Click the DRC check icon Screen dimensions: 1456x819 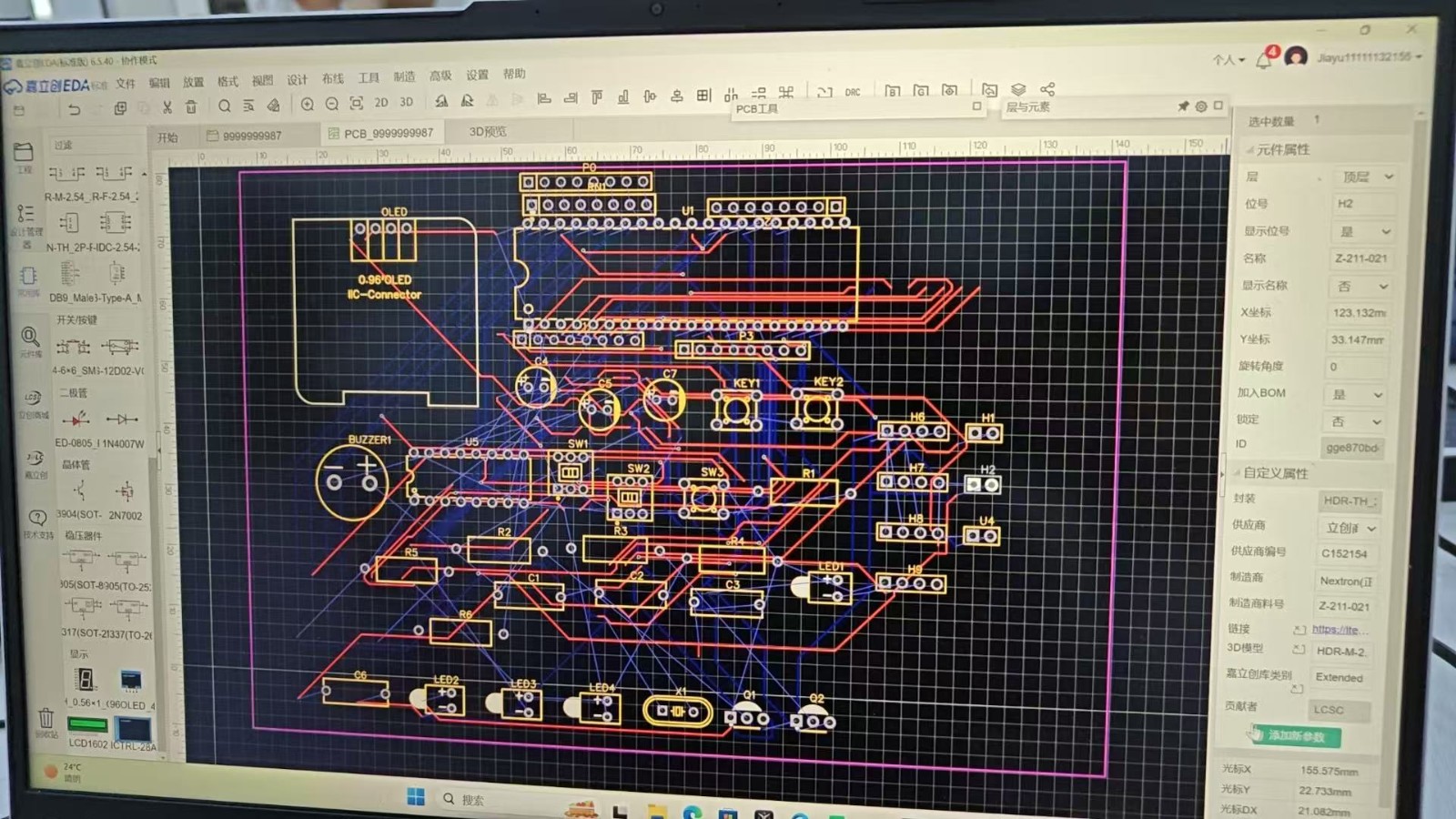pos(853,92)
